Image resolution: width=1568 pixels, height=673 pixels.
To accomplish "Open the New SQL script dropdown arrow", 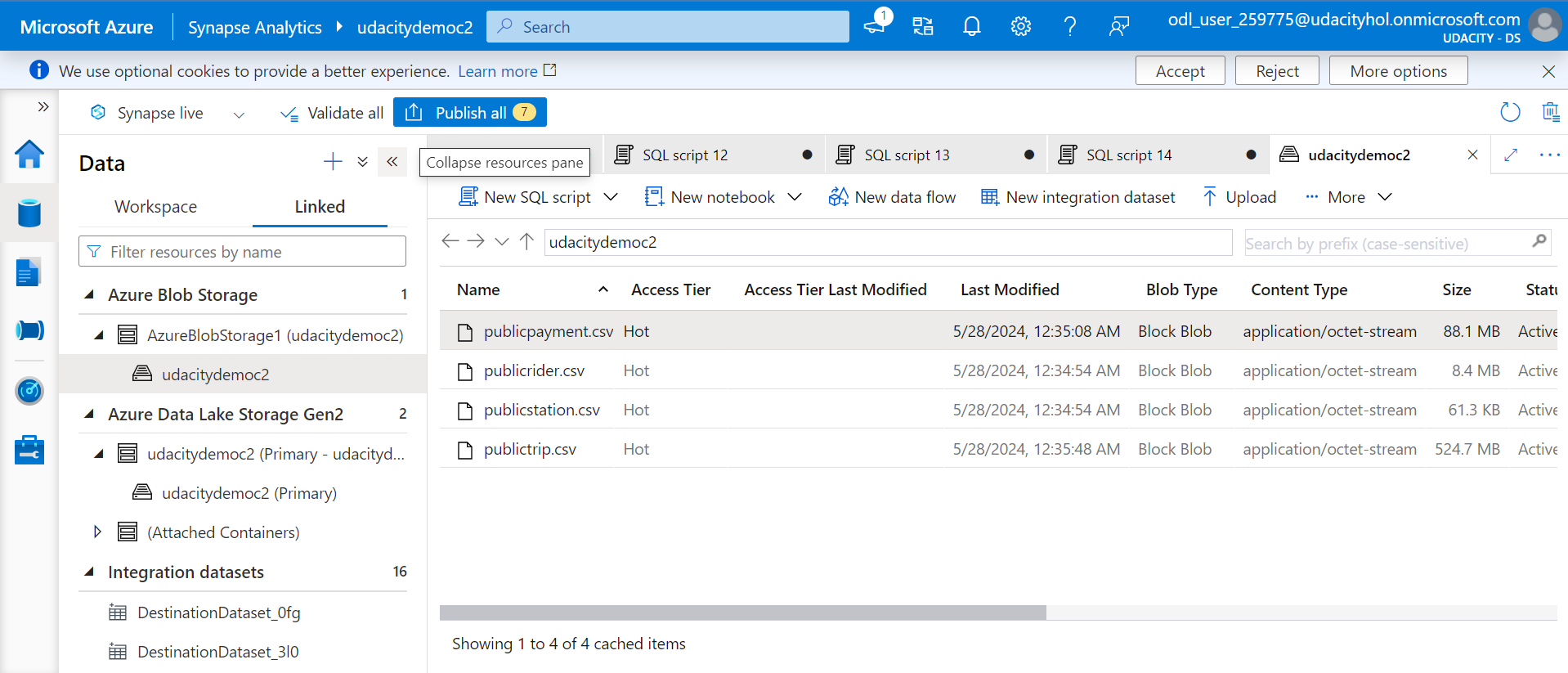I will click(610, 197).
